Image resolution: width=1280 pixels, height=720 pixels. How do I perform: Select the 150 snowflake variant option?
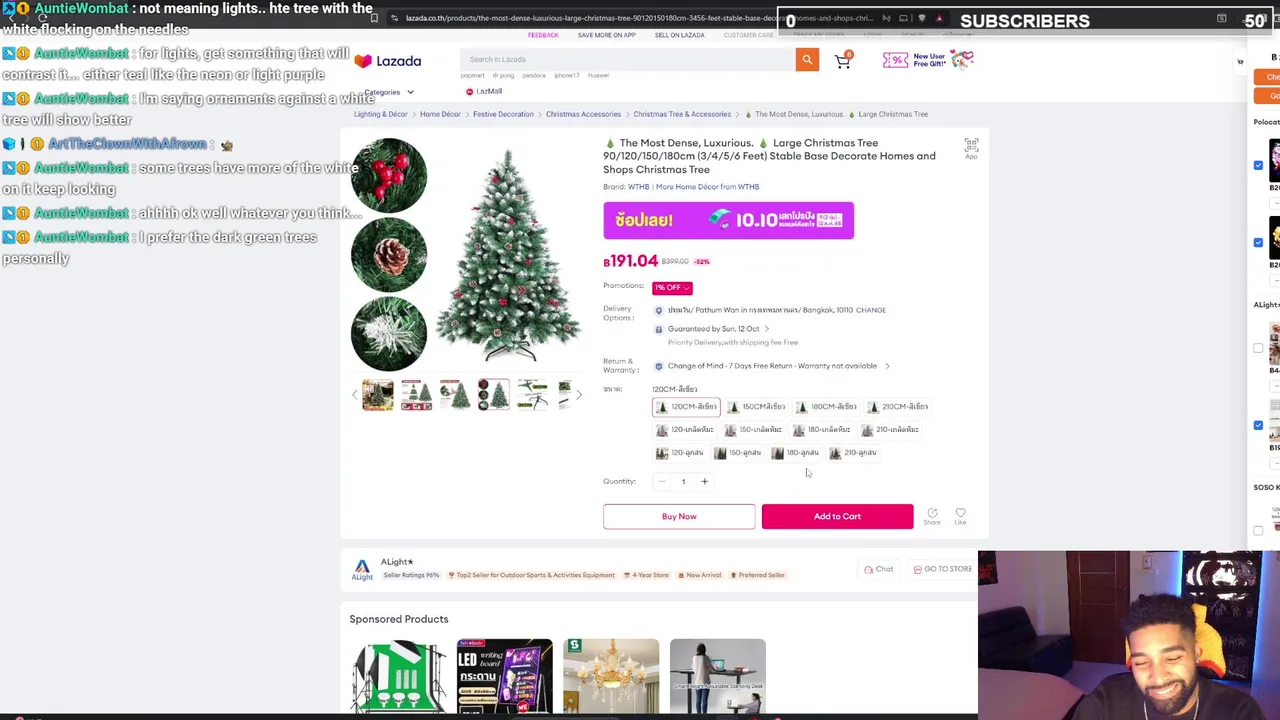coord(753,430)
